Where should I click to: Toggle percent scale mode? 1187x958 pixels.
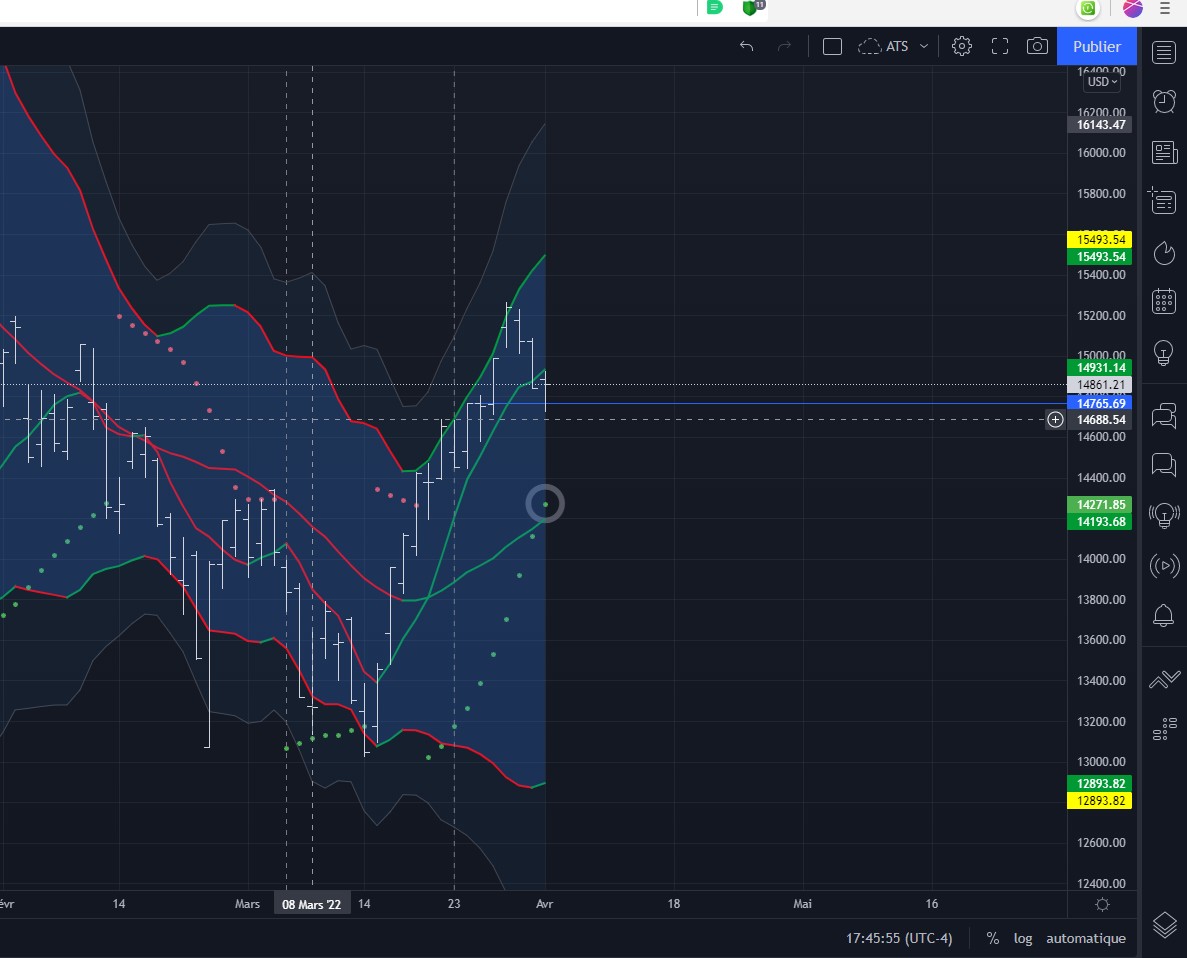tap(992, 938)
